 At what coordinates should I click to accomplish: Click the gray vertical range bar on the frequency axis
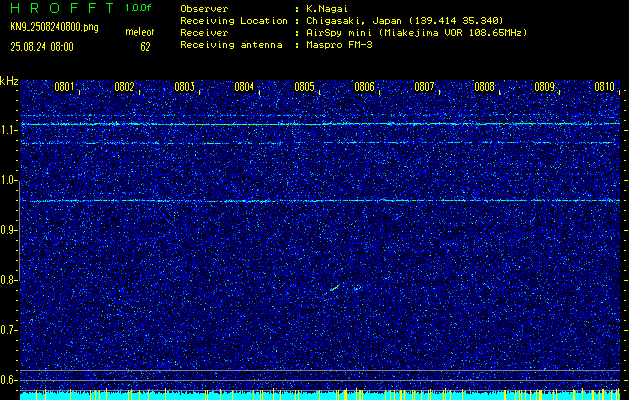(x=19, y=230)
